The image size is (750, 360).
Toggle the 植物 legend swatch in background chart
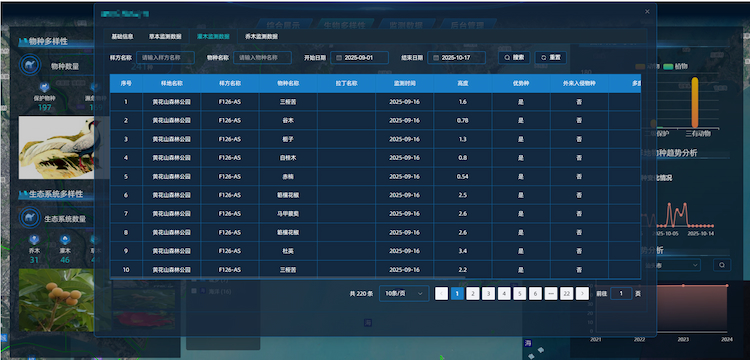pyautogui.click(x=668, y=66)
